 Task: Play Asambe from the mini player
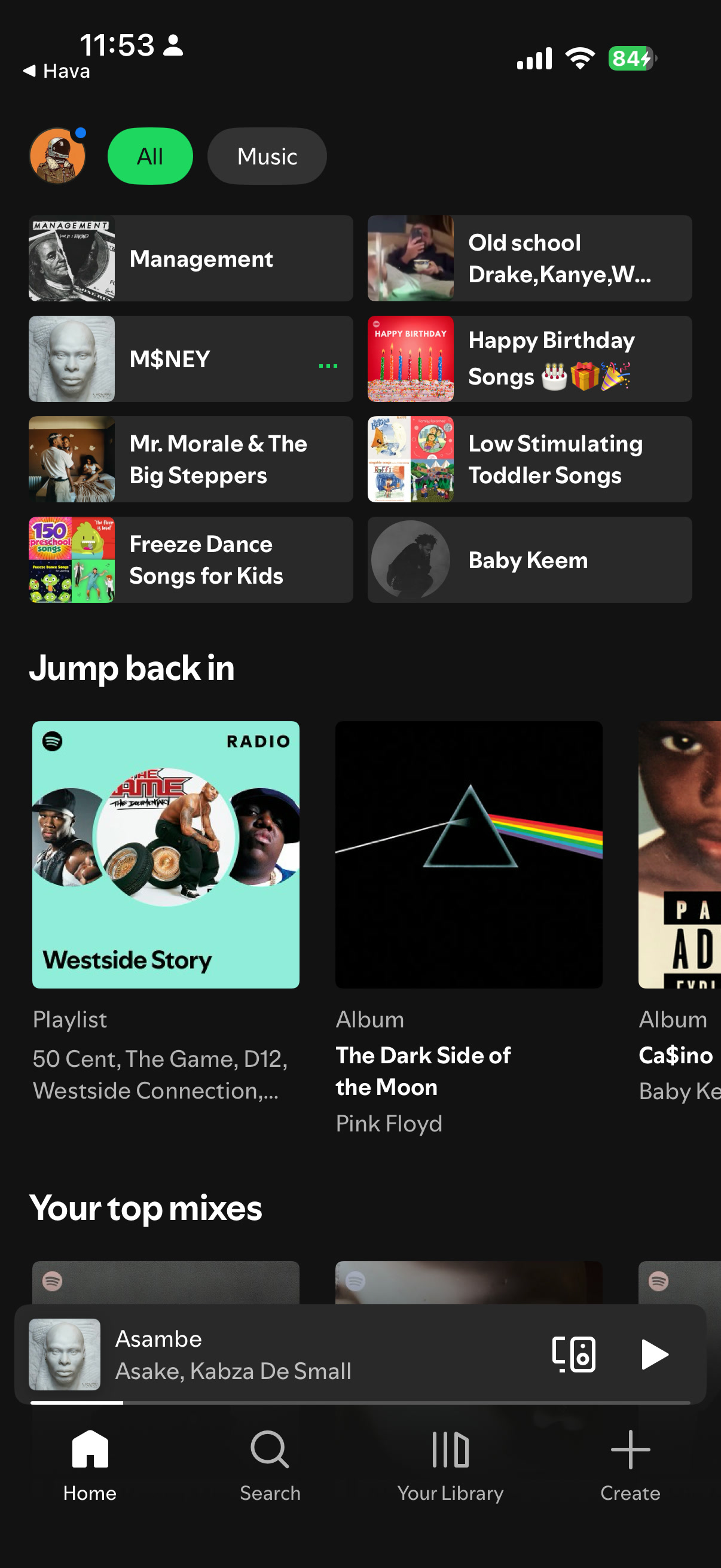click(655, 1355)
